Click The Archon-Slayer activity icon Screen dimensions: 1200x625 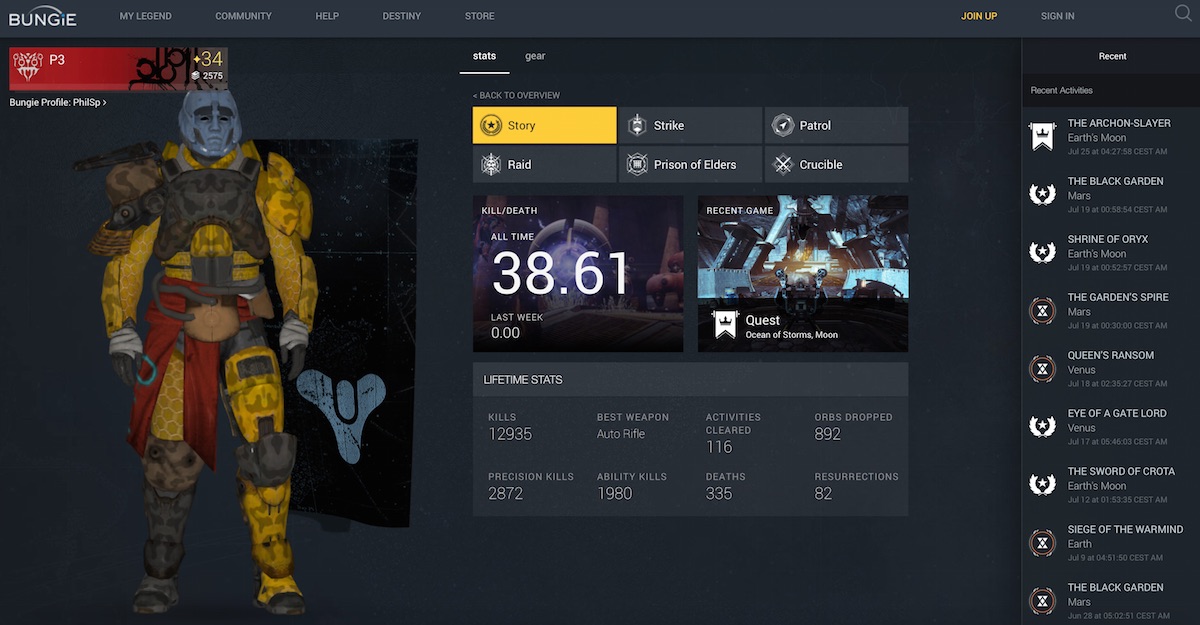tap(1043, 136)
